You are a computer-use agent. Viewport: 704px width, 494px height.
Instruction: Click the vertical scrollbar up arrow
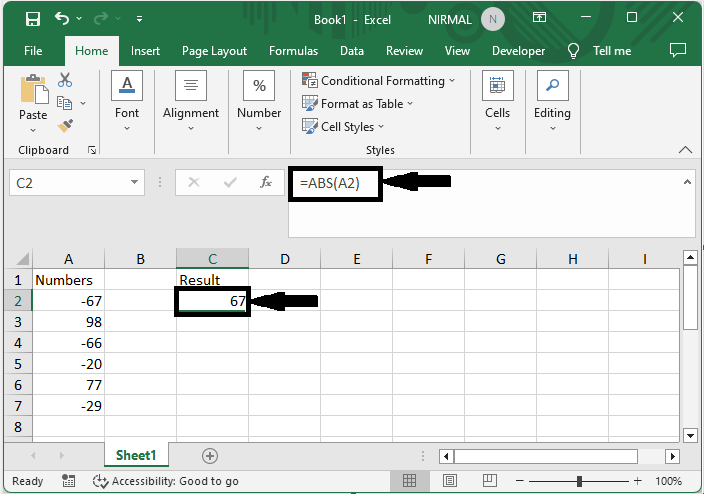coord(690,258)
